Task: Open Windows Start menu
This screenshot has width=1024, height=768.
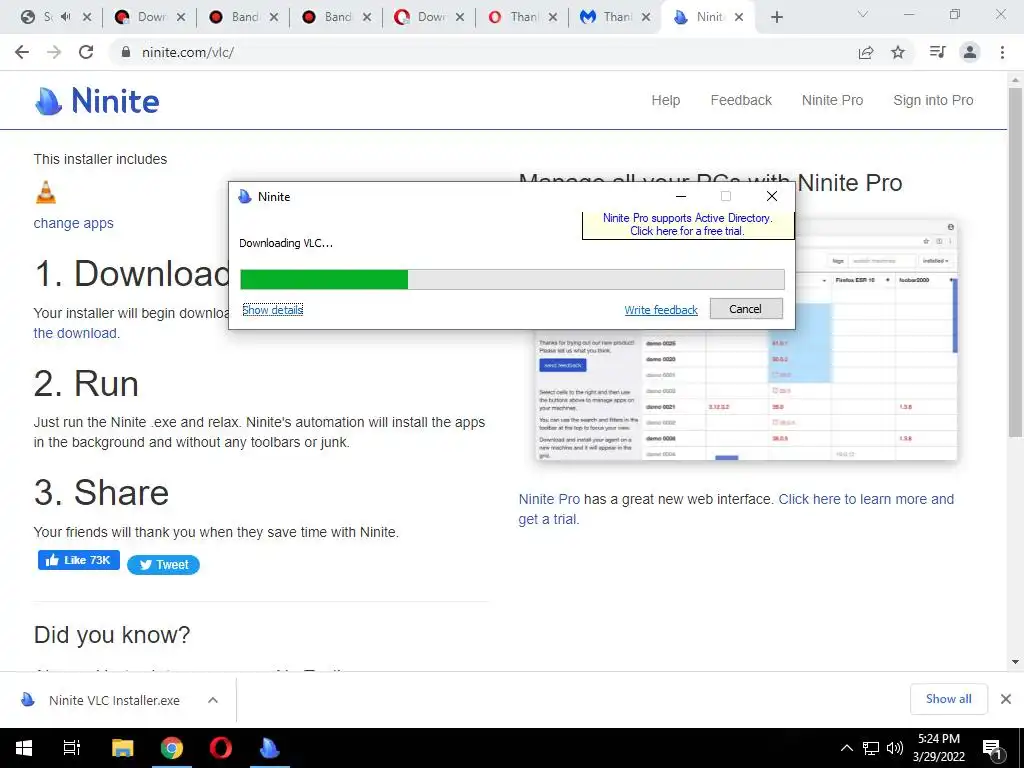Action: point(24,748)
